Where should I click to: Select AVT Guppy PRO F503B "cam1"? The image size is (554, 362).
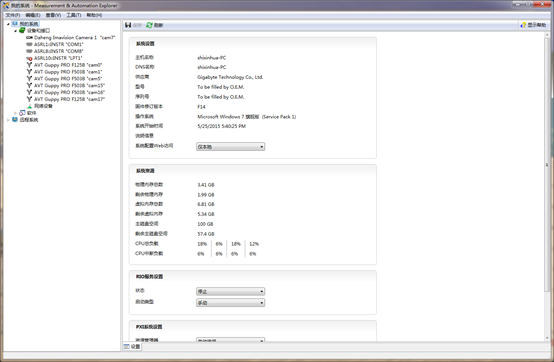point(68,72)
